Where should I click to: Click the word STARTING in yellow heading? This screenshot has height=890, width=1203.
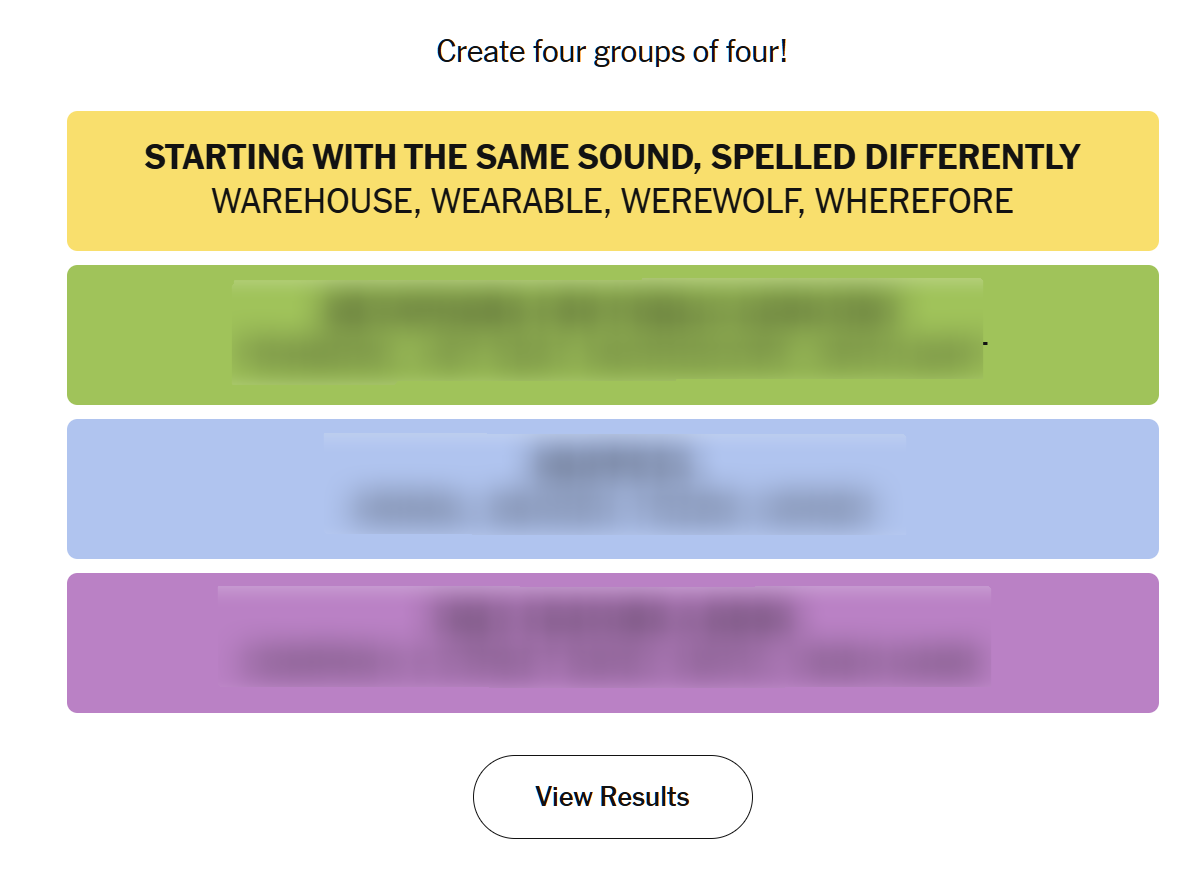point(224,157)
